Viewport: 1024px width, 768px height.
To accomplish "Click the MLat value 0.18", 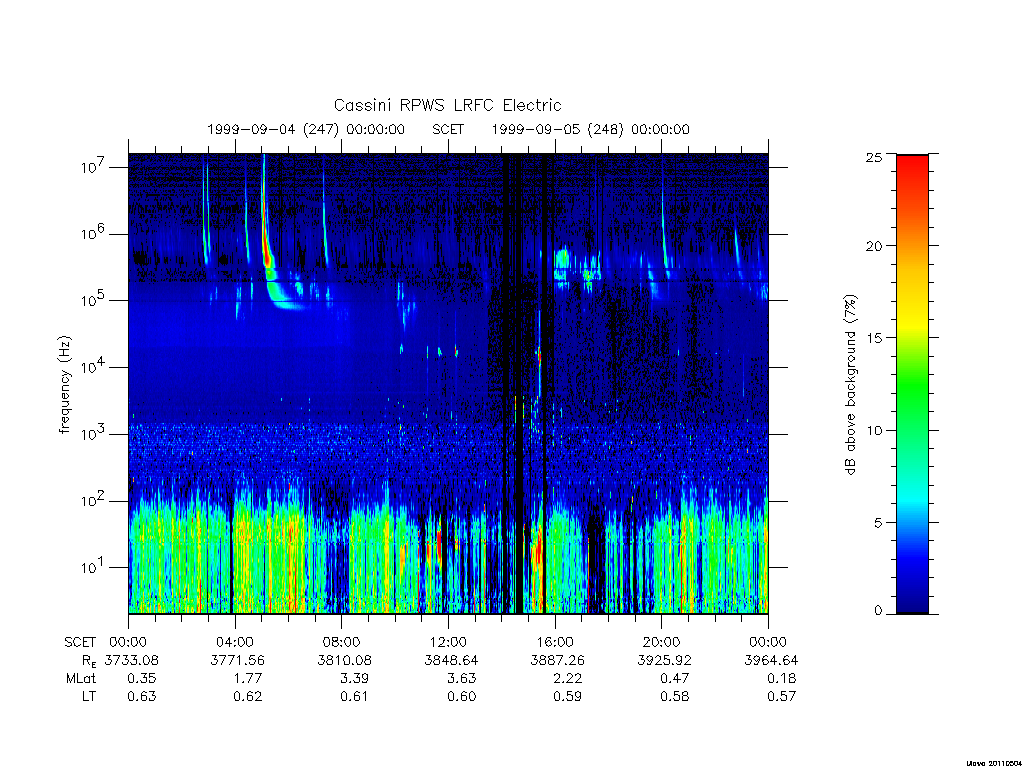I will (x=781, y=679).
